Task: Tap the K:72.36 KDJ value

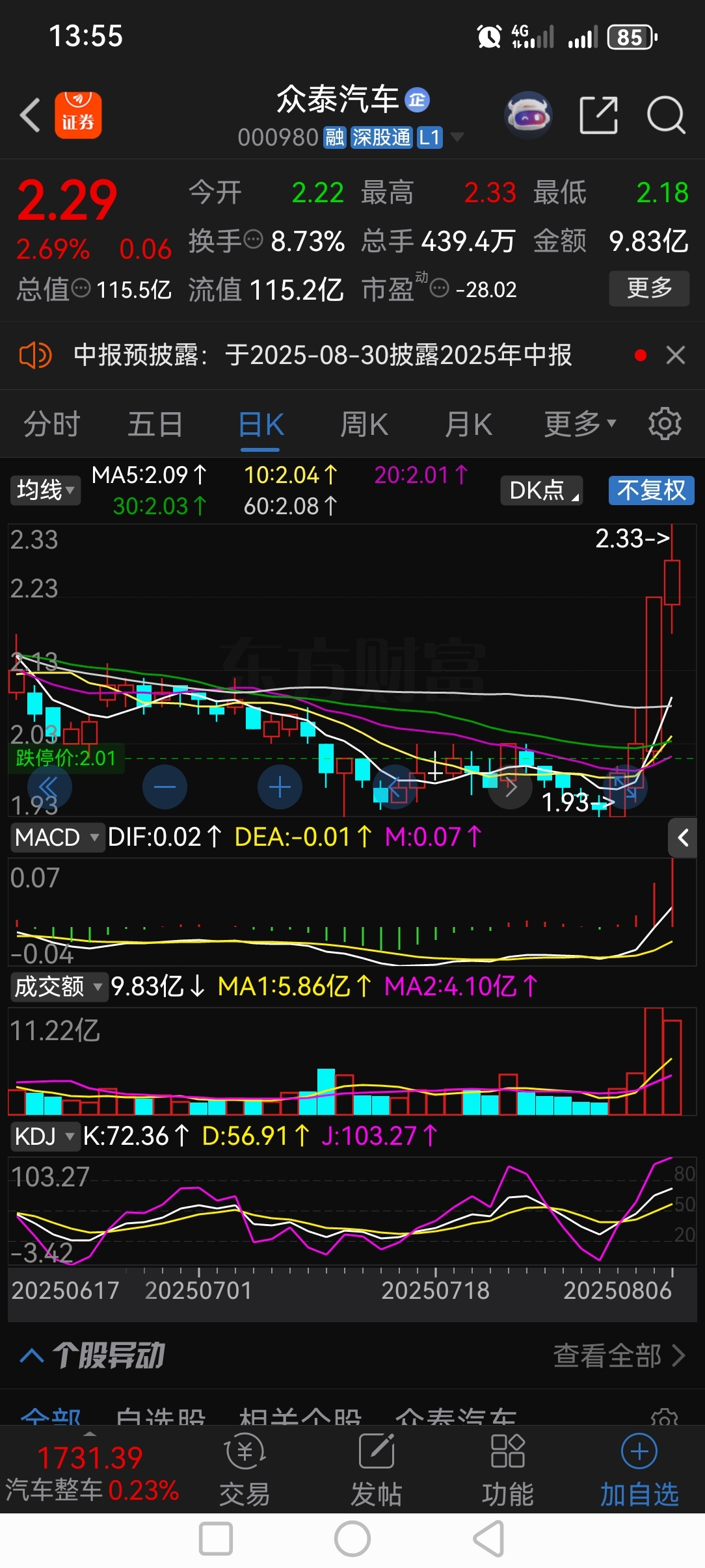Action: click(136, 1136)
